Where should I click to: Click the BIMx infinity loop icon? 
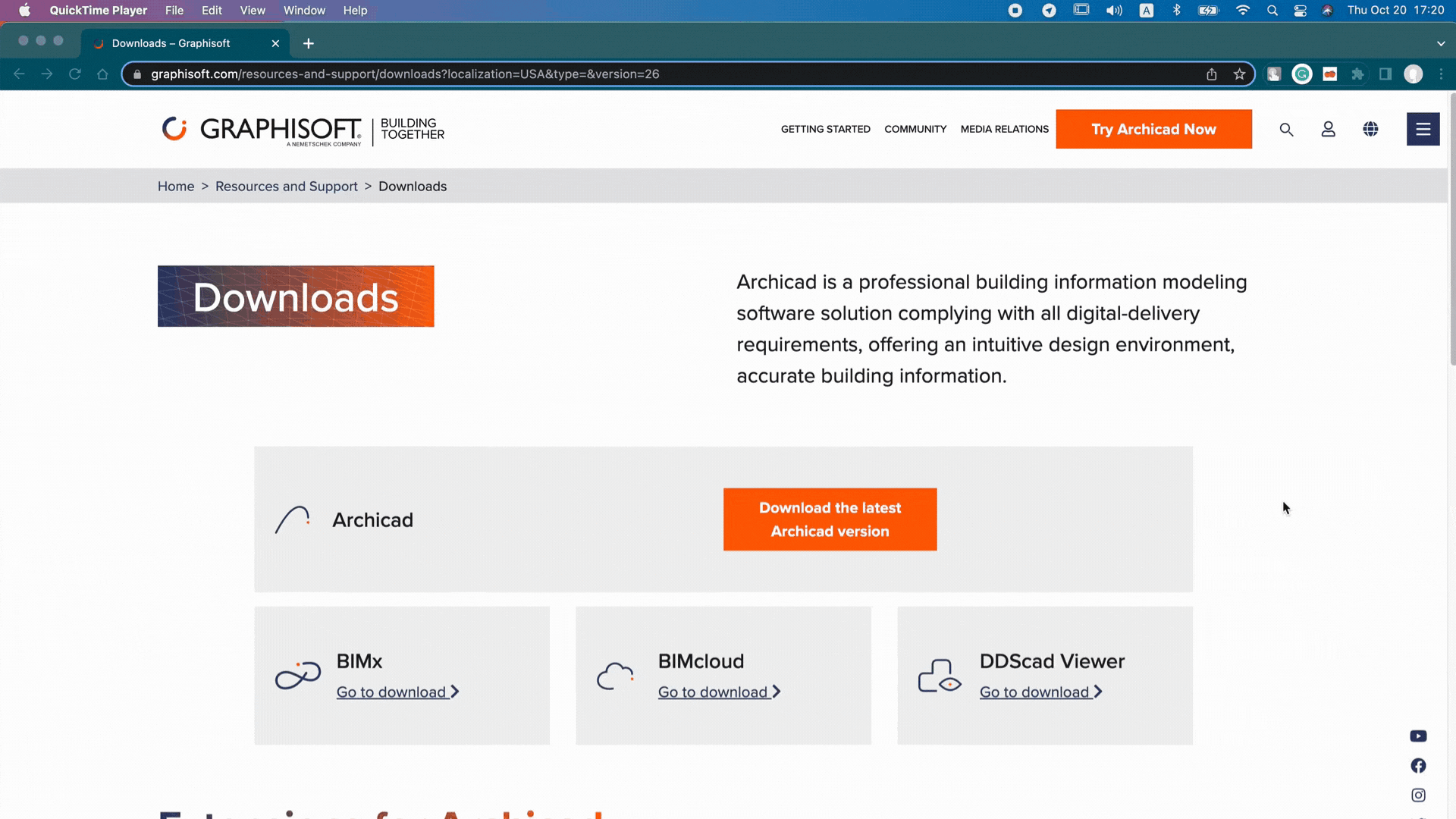[298, 675]
